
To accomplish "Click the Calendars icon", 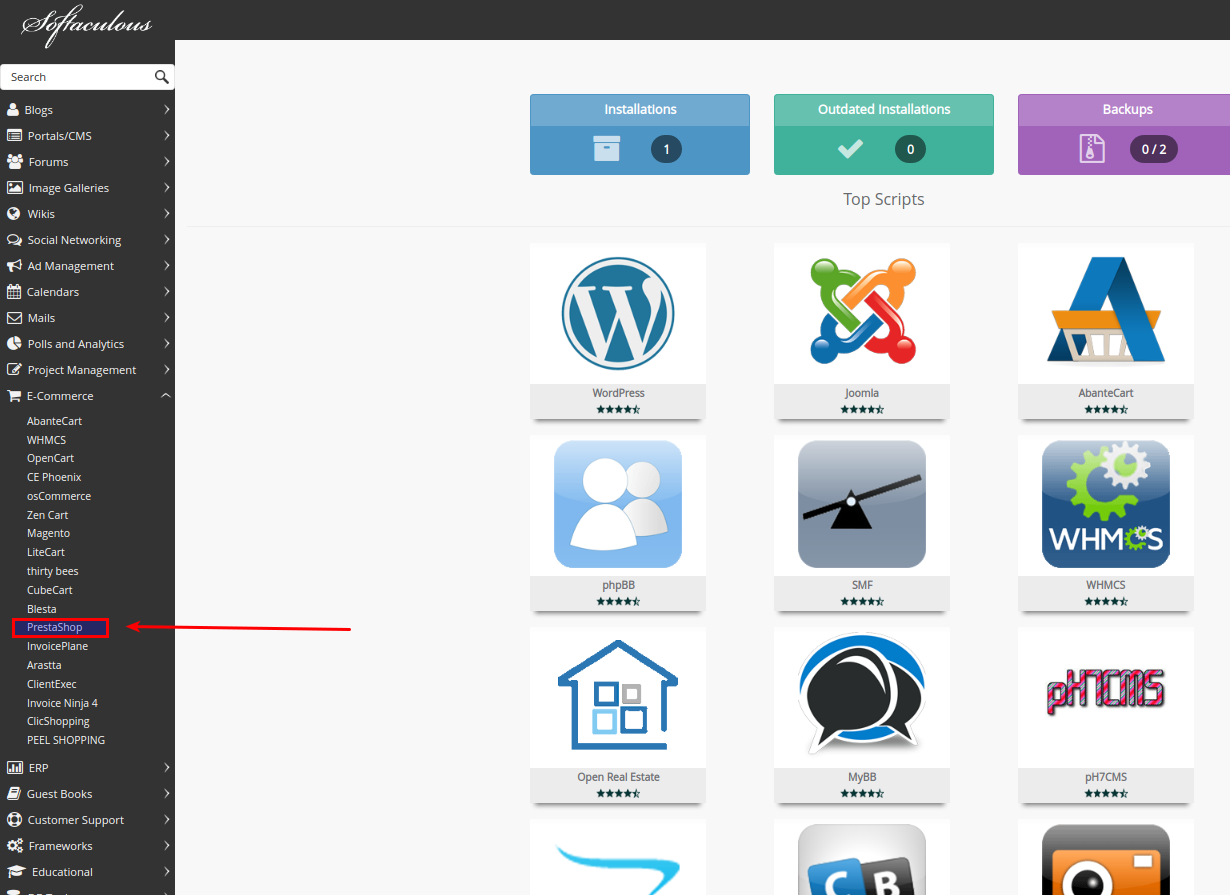I will pos(14,292).
